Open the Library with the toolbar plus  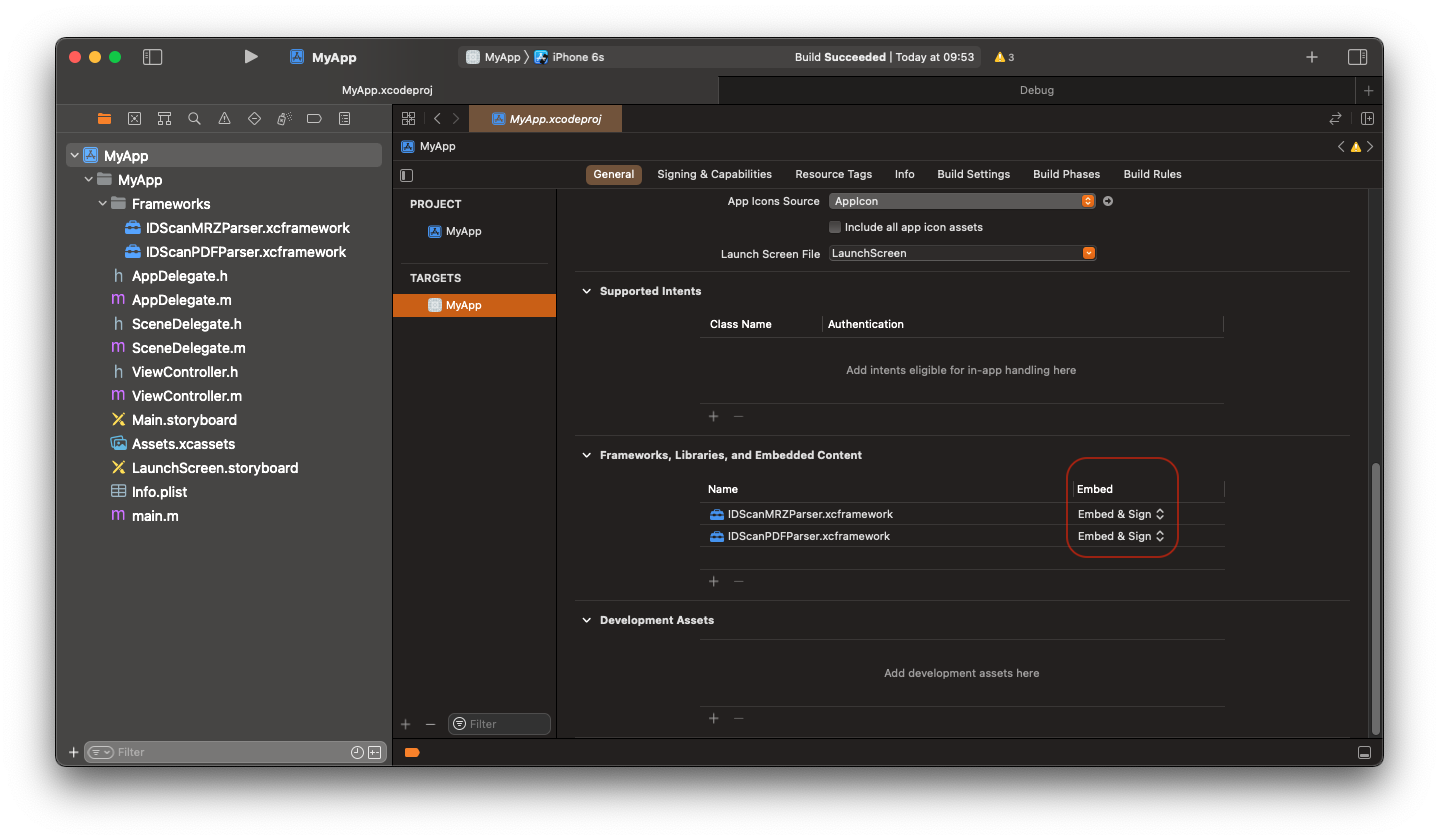click(1312, 57)
